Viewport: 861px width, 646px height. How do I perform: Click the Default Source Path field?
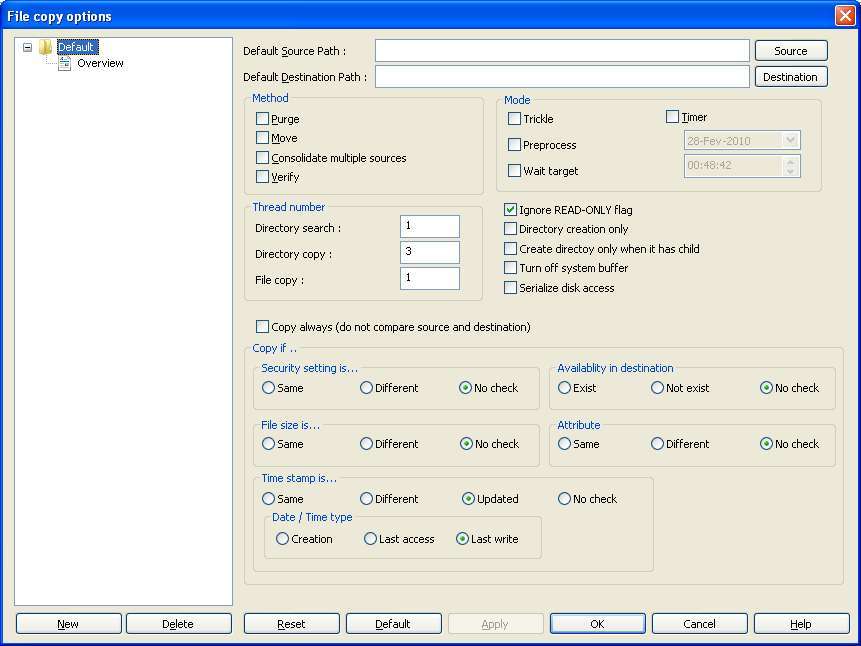562,51
